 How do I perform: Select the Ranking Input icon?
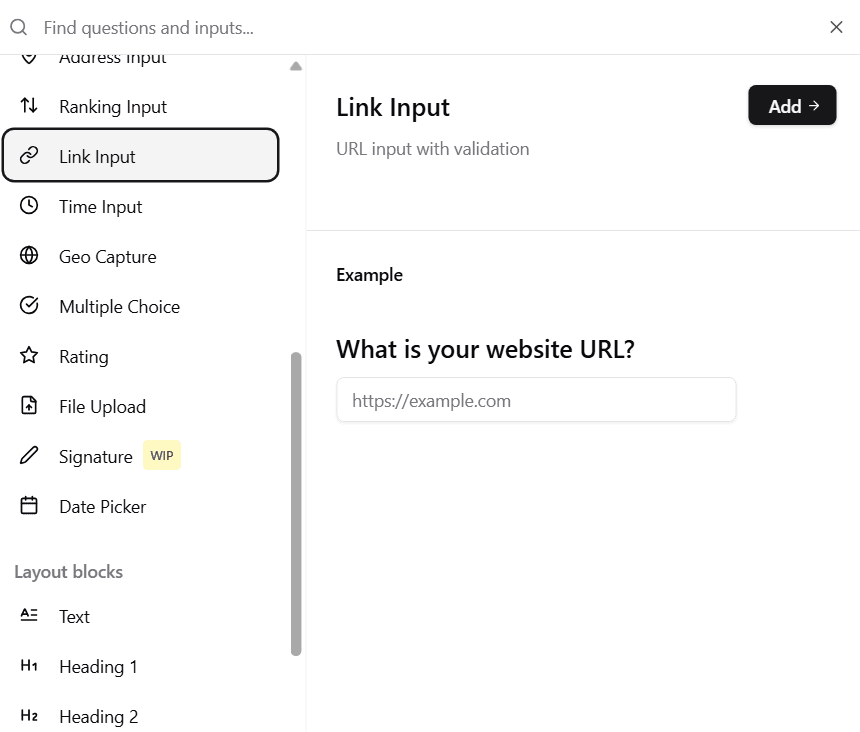point(27,106)
